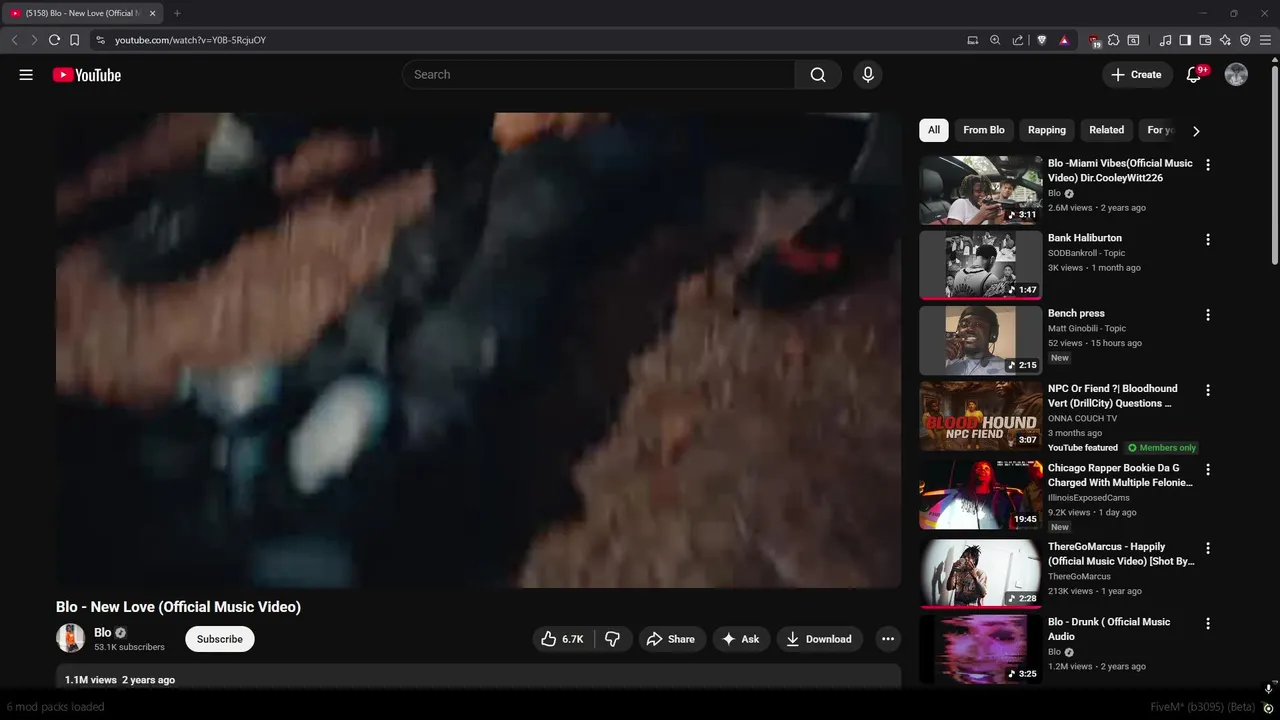Select the Rapping filter chip
This screenshot has height=720, width=1280.
1046,130
